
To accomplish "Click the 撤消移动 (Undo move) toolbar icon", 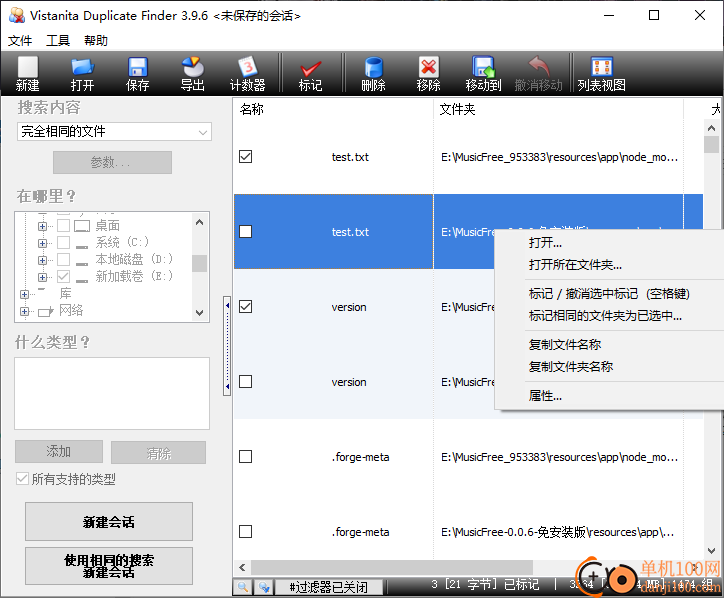I will point(538,74).
